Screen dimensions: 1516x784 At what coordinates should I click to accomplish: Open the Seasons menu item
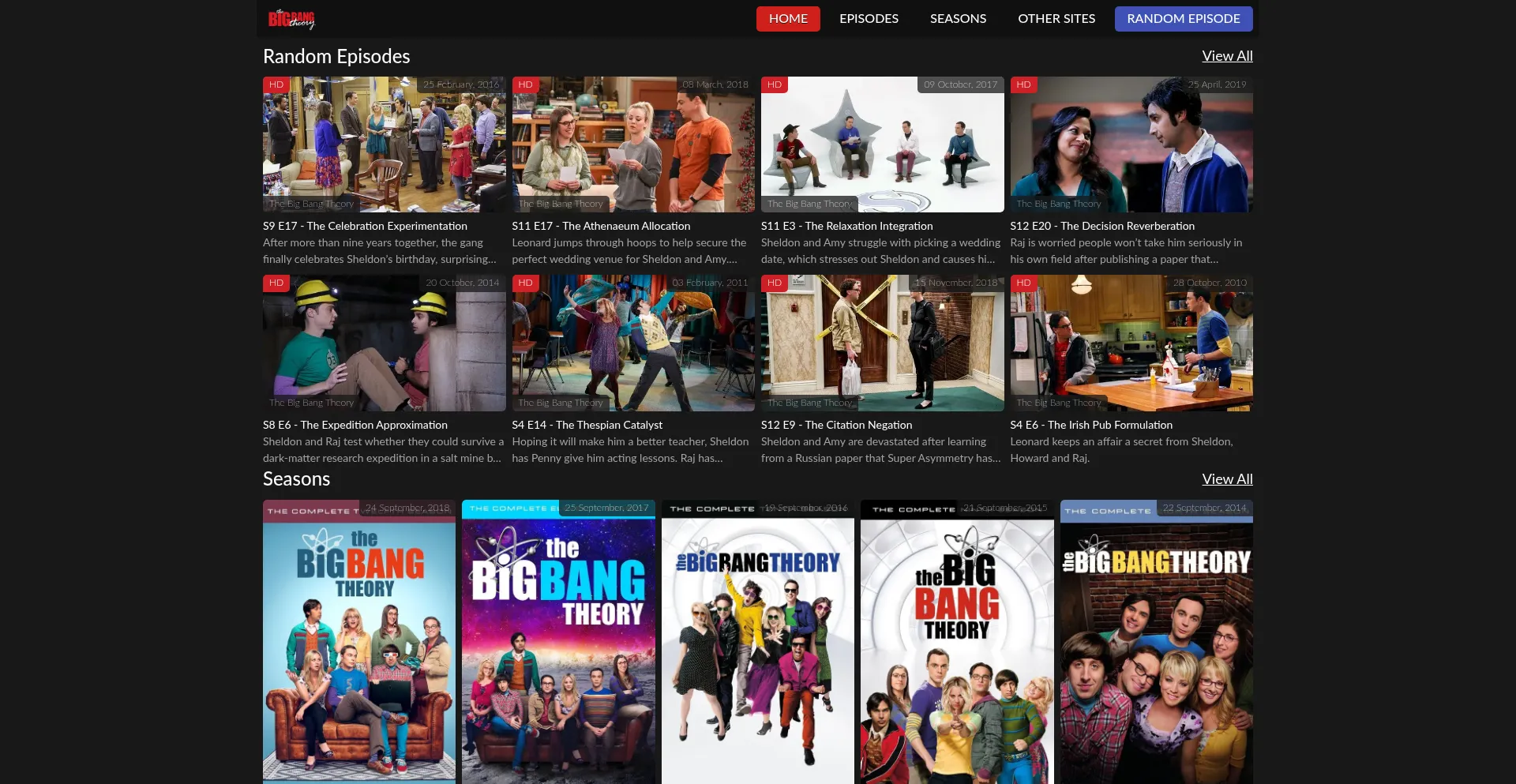coord(957,19)
